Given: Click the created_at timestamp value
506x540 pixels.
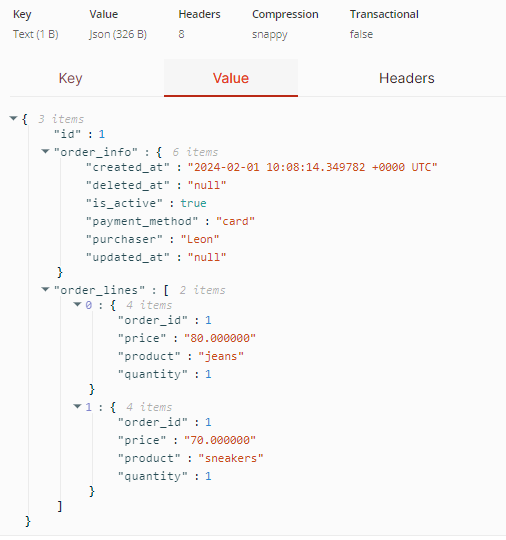Looking at the screenshot, I should click(312, 167).
